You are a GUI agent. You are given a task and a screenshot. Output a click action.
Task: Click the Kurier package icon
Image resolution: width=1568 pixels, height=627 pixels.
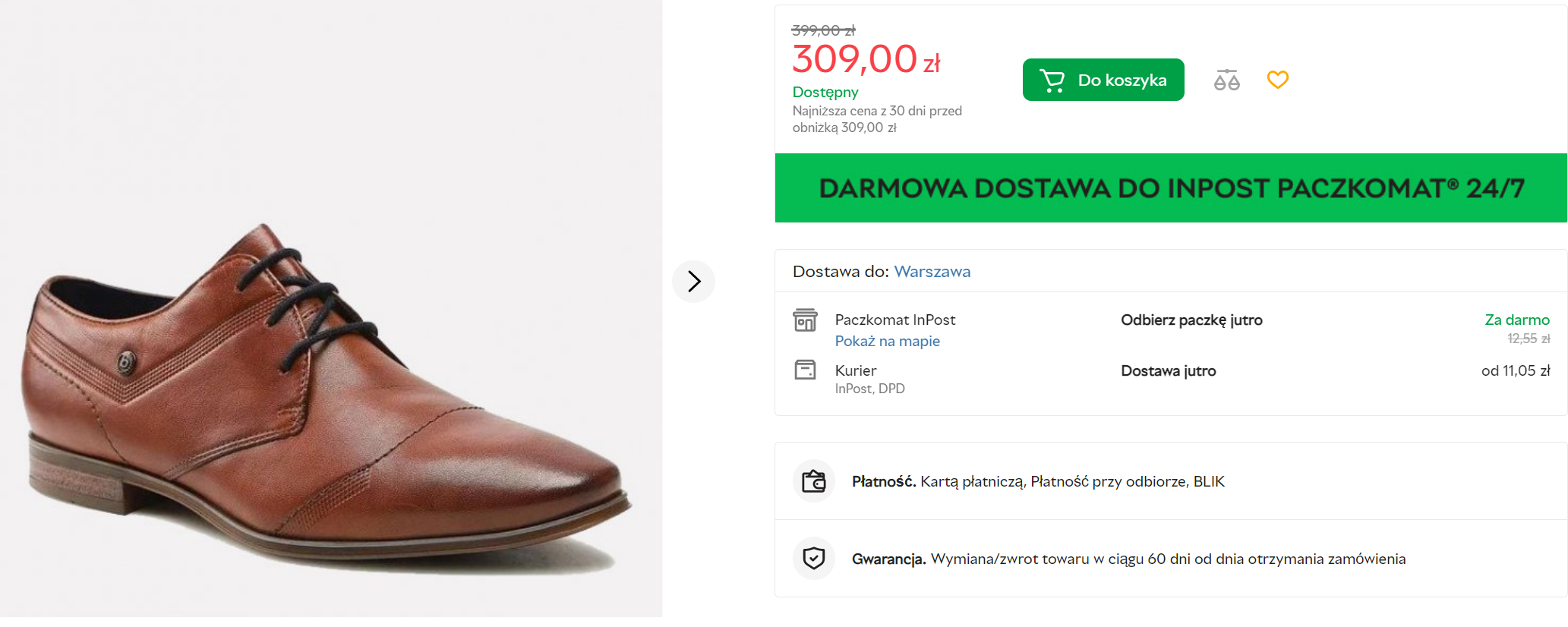click(x=805, y=370)
